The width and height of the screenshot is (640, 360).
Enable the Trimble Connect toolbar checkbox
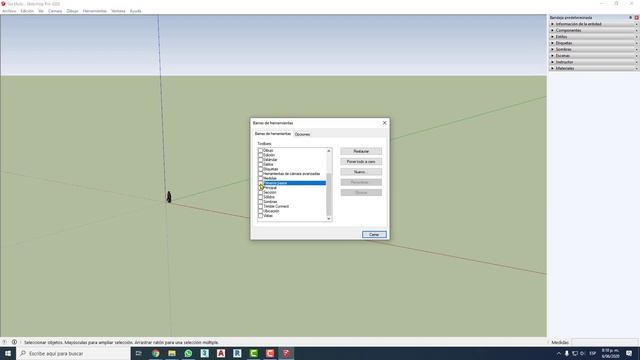[260, 206]
